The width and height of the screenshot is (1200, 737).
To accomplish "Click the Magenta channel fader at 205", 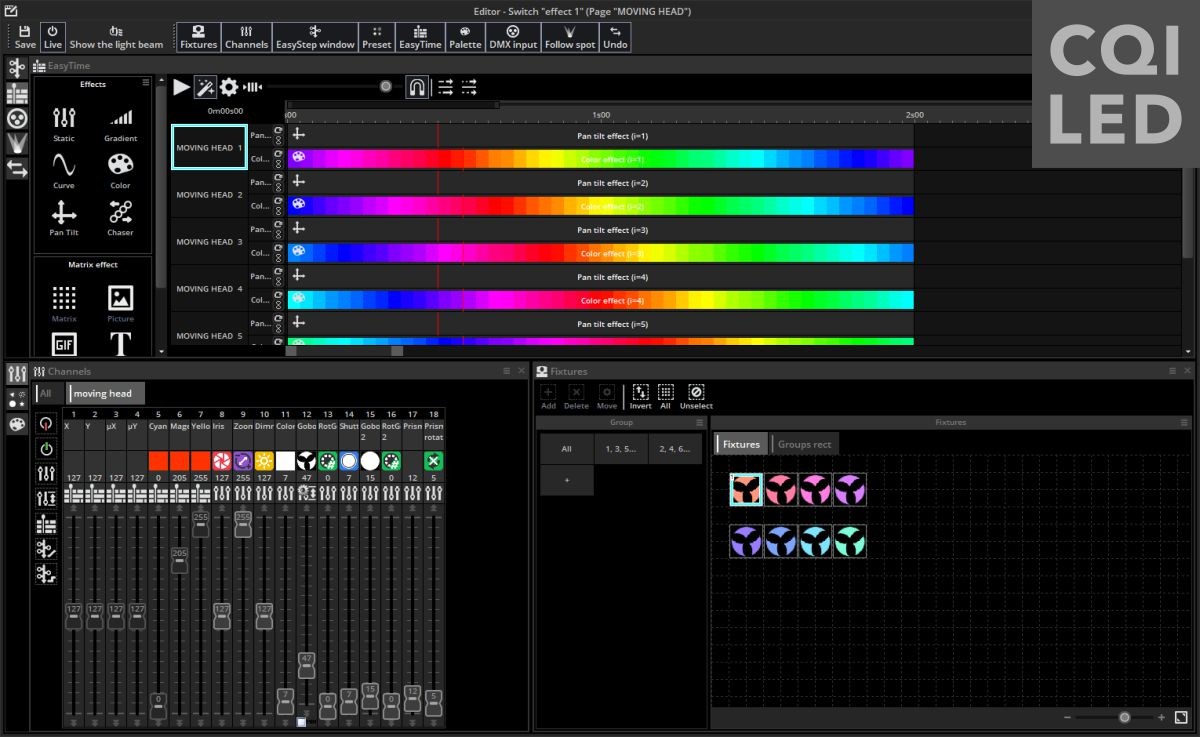I will [x=179, y=559].
